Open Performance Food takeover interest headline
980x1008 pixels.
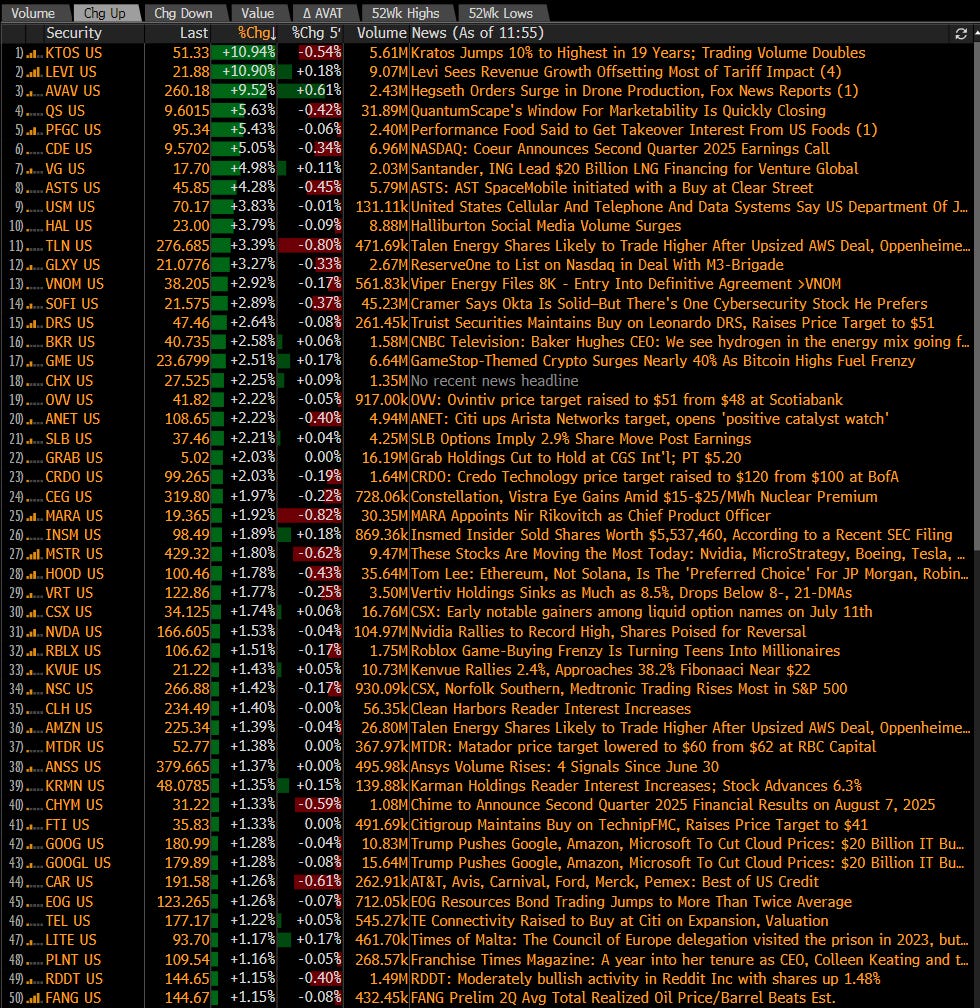coord(644,130)
